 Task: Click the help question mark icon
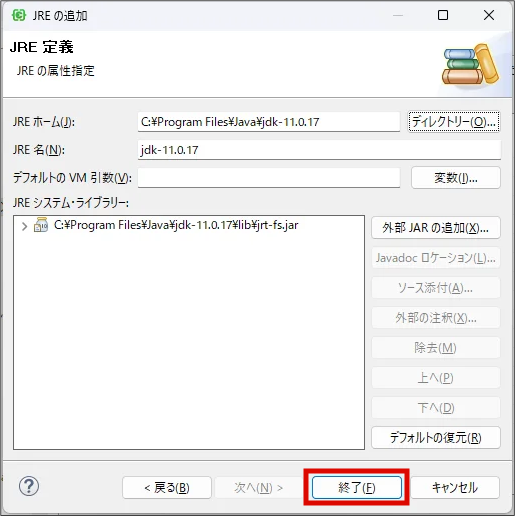pyautogui.click(x=29, y=486)
